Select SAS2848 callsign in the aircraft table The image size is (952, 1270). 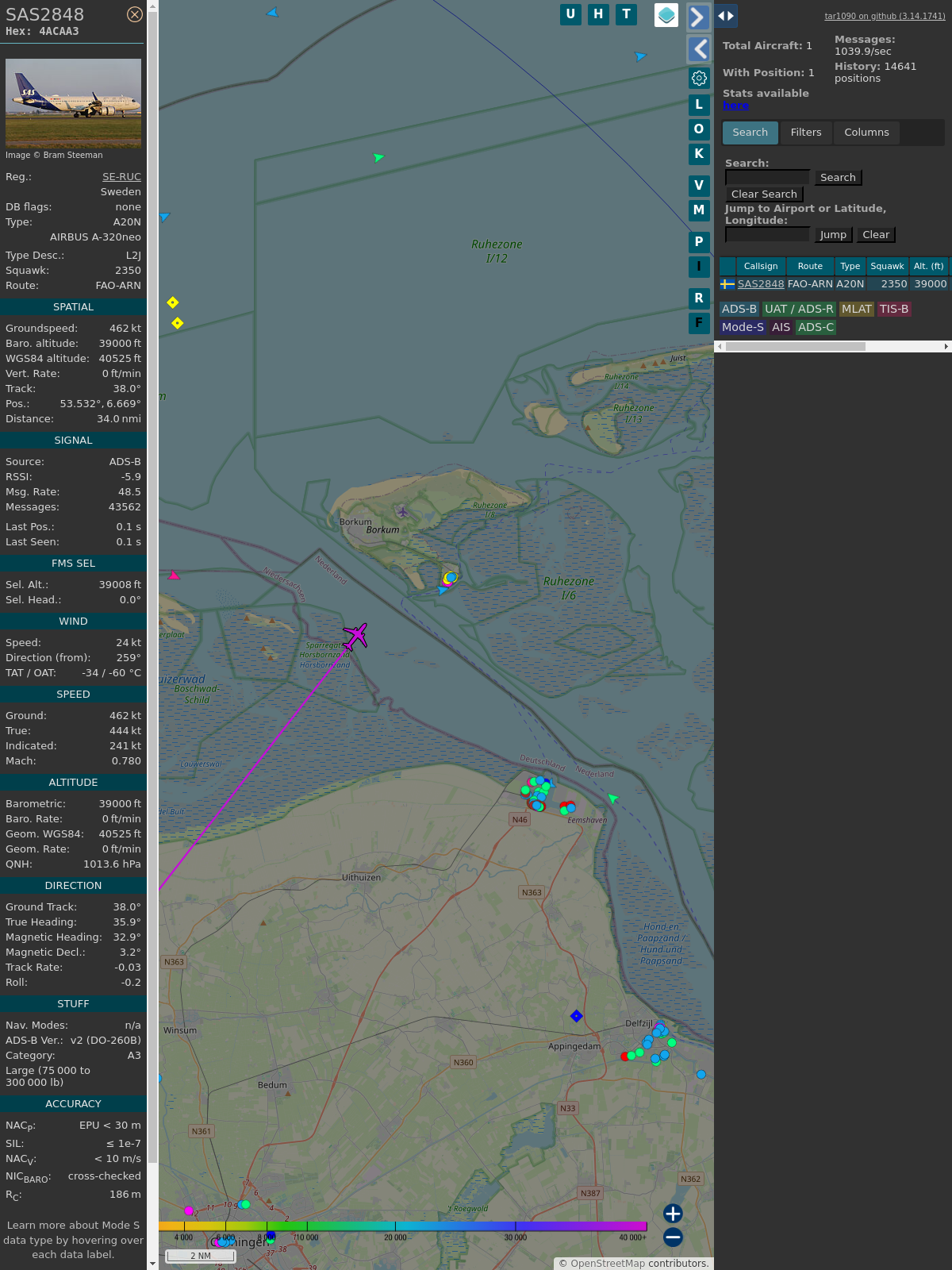(761, 284)
